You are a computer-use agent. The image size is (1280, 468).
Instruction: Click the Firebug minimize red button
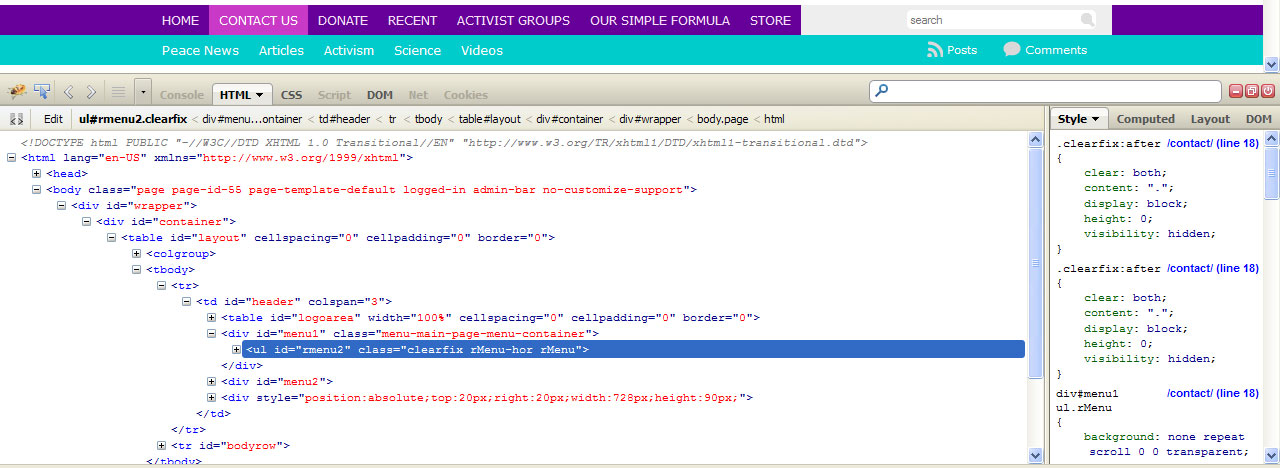(x=1236, y=91)
